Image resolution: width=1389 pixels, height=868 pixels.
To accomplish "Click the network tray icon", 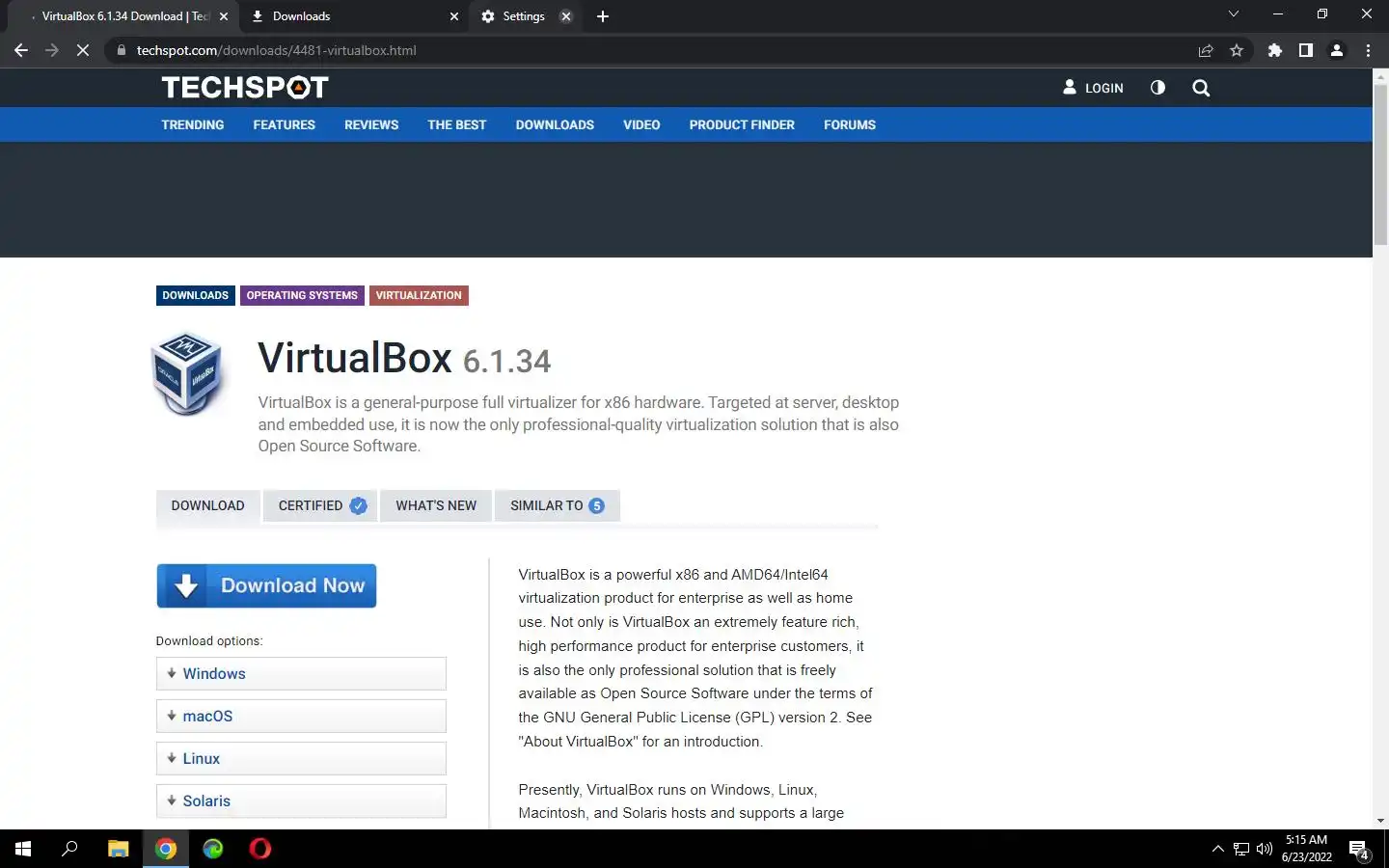I will 1241,849.
